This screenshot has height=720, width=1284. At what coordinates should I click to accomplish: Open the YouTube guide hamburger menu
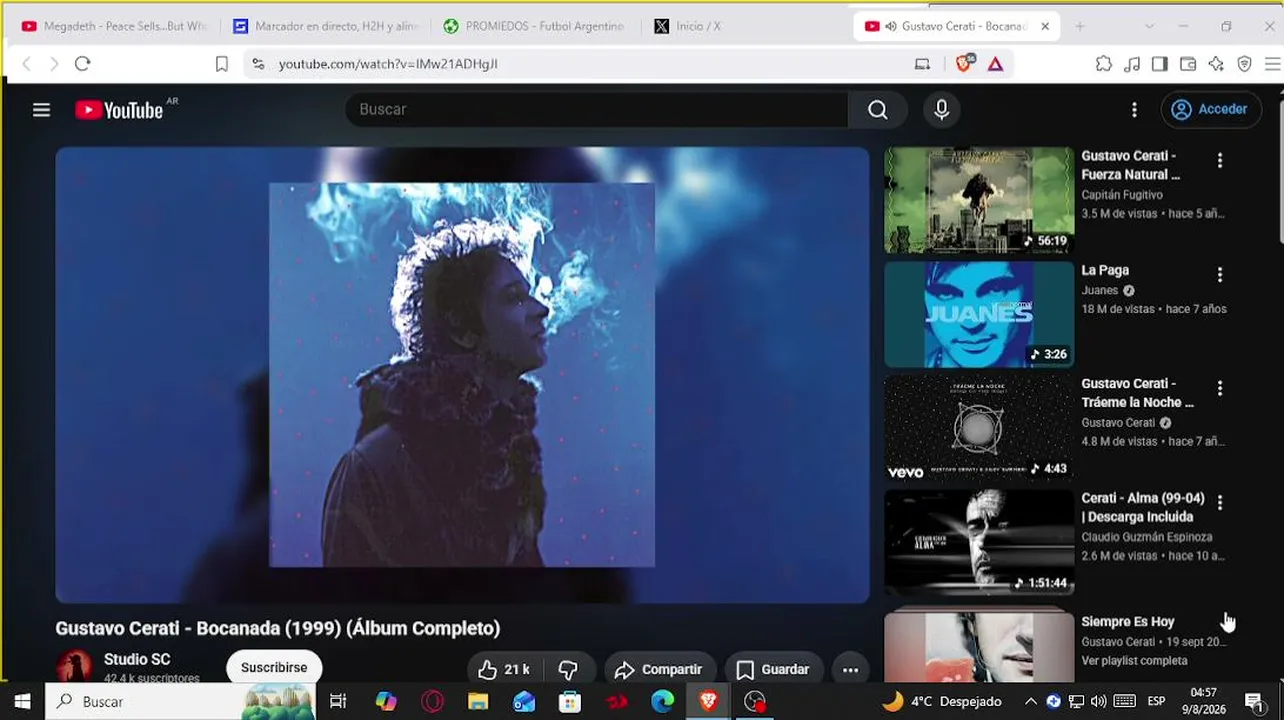coord(41,110)
